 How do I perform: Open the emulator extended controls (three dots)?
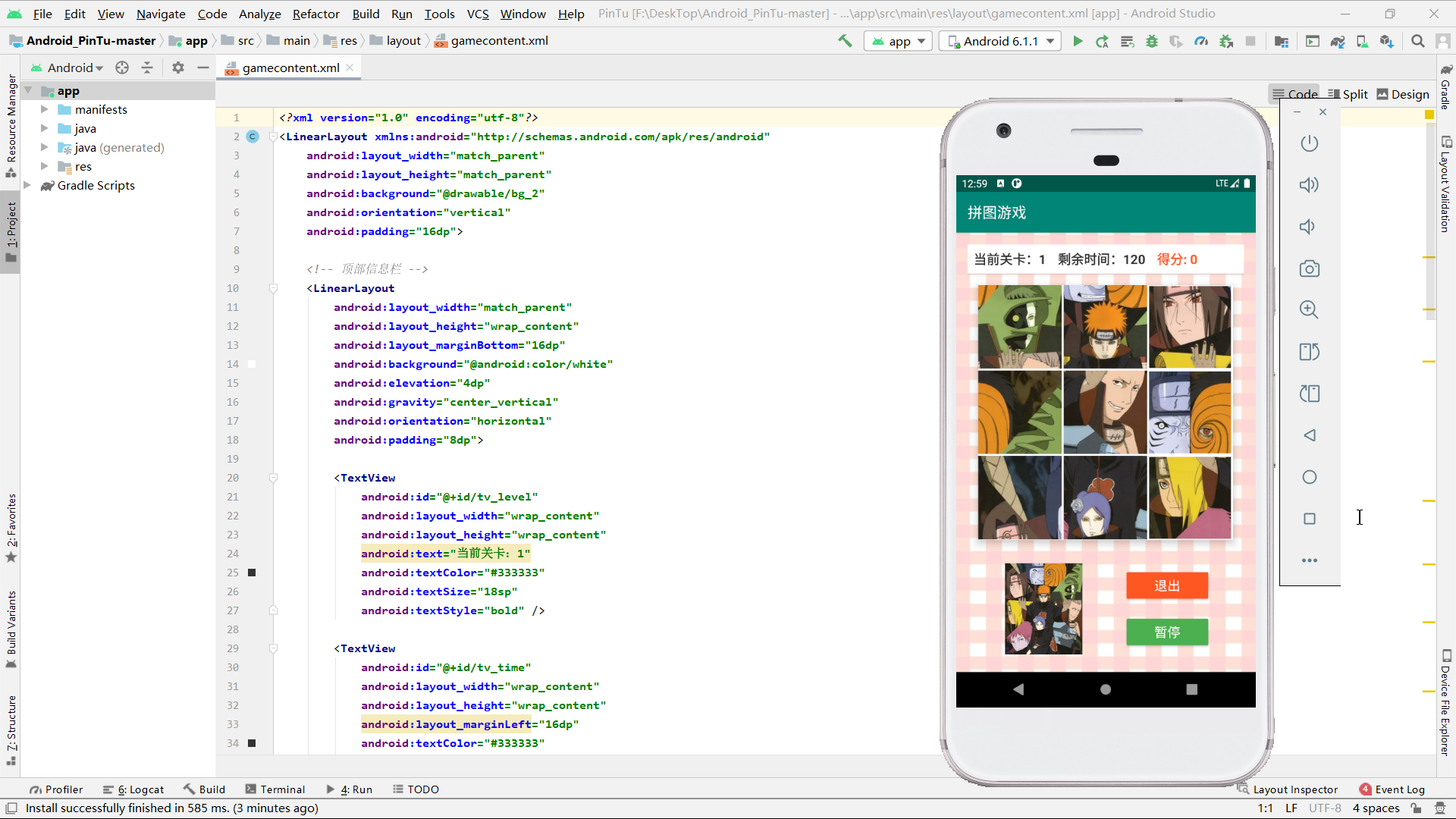point(1310,560)
